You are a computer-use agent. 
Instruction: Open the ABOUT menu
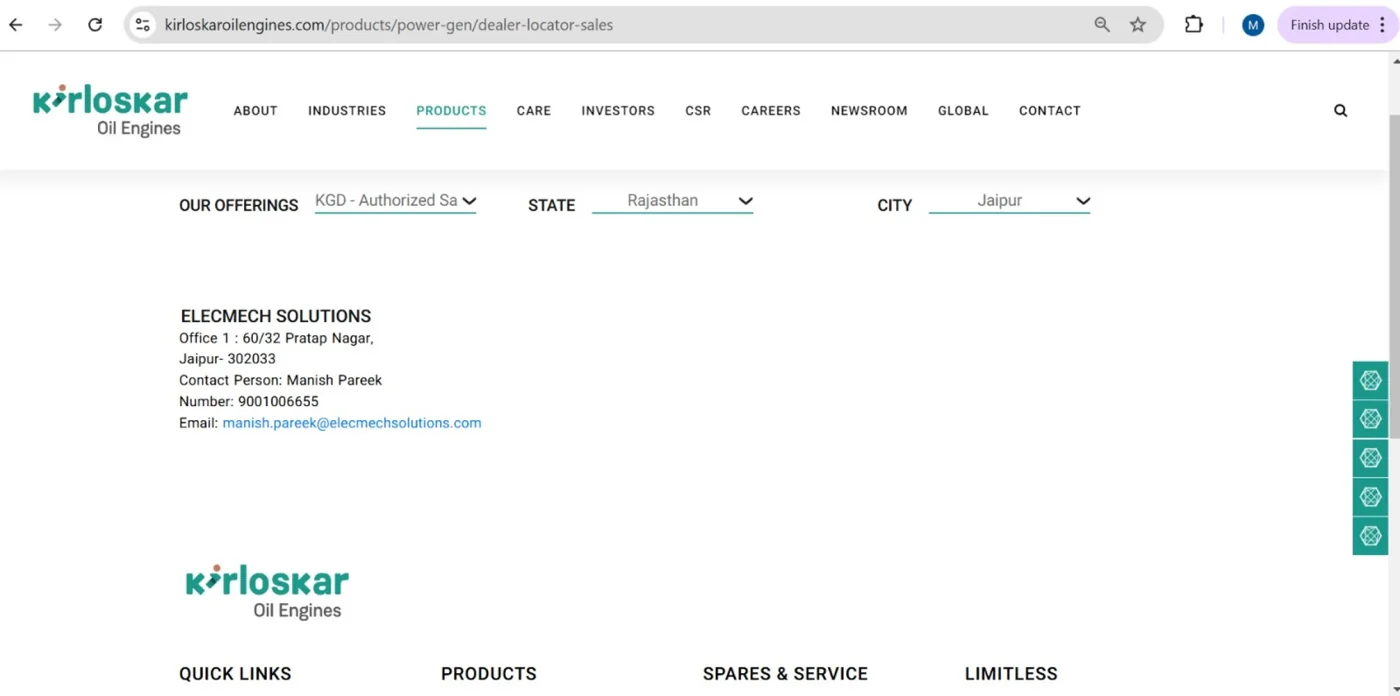(x=256, y=111)
